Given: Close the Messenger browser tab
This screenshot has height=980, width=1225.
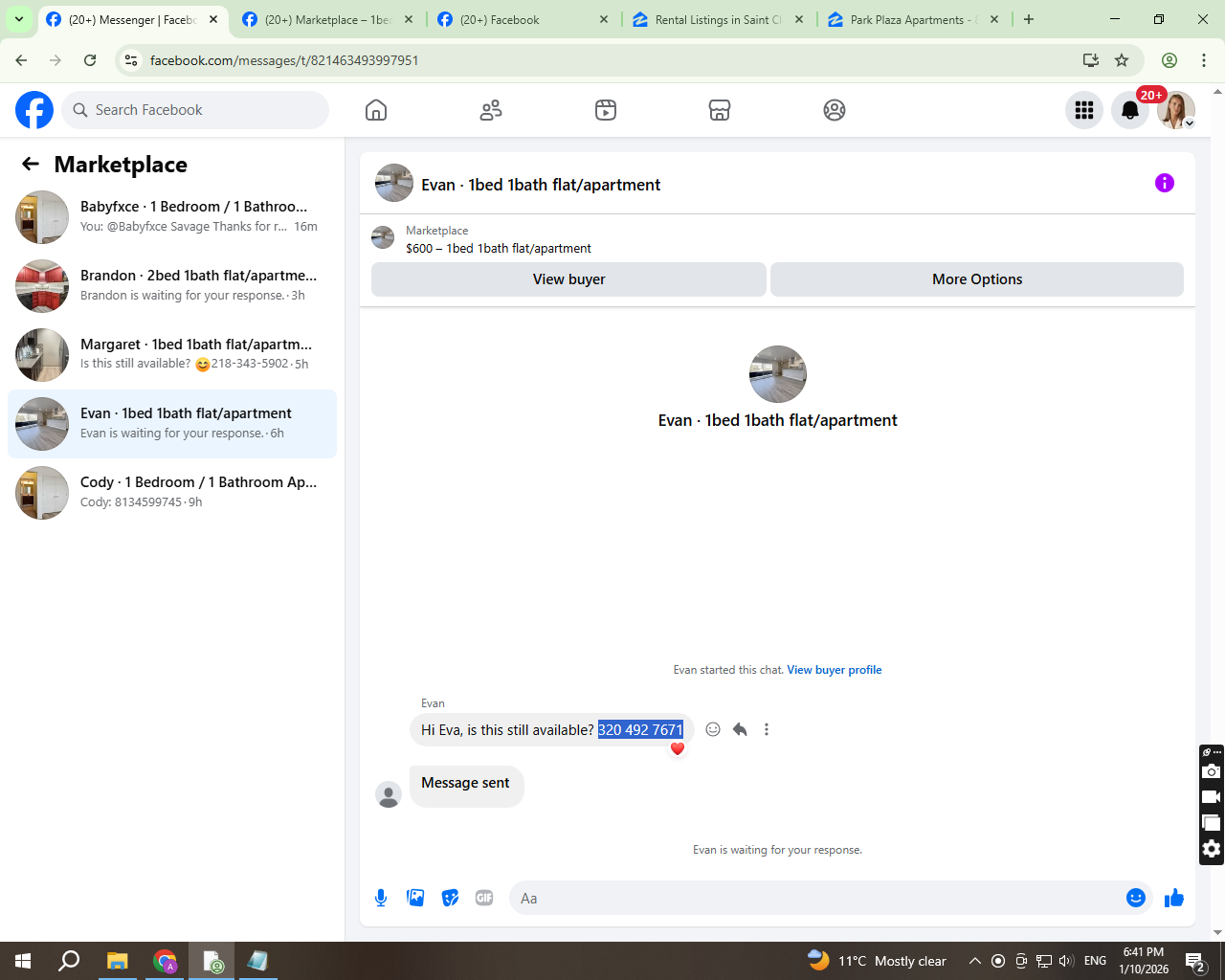Looking at the screenshot, I should coord(213,19).
